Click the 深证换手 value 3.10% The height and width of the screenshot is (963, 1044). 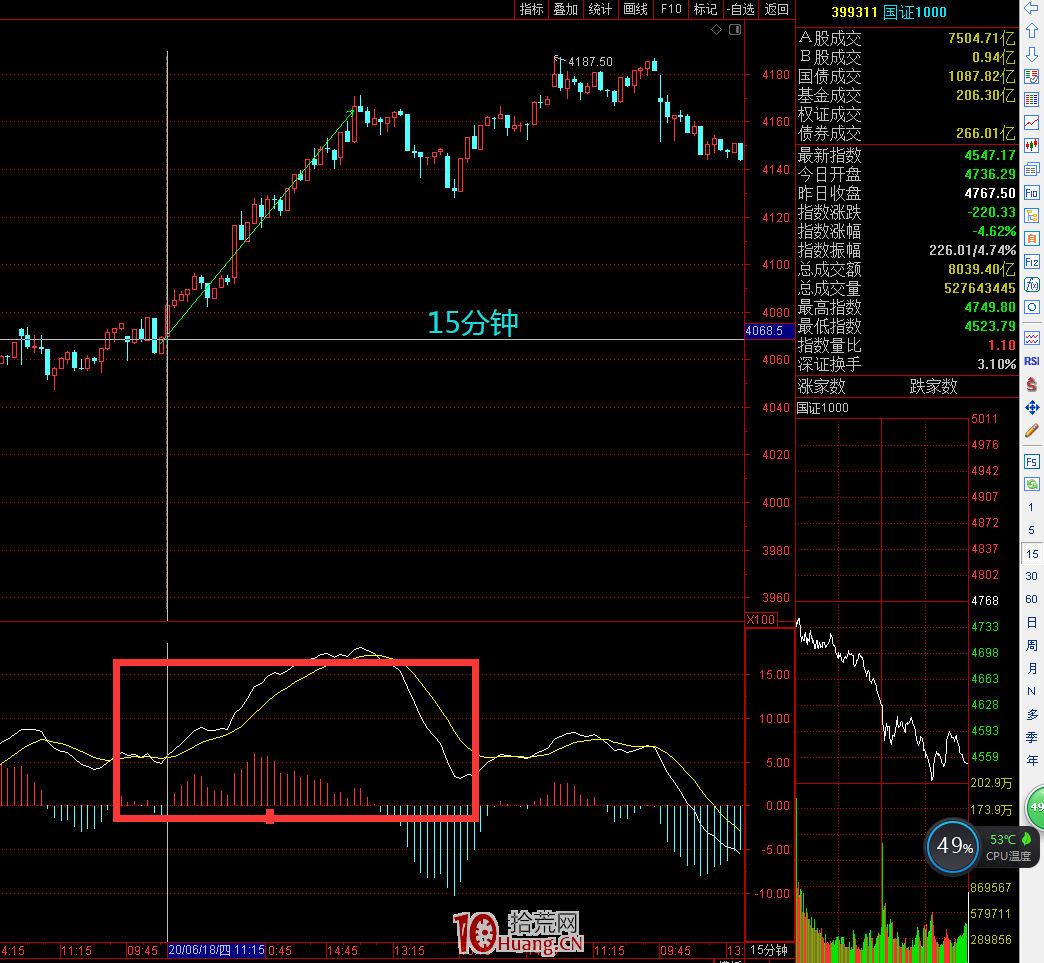pos(997,364)
